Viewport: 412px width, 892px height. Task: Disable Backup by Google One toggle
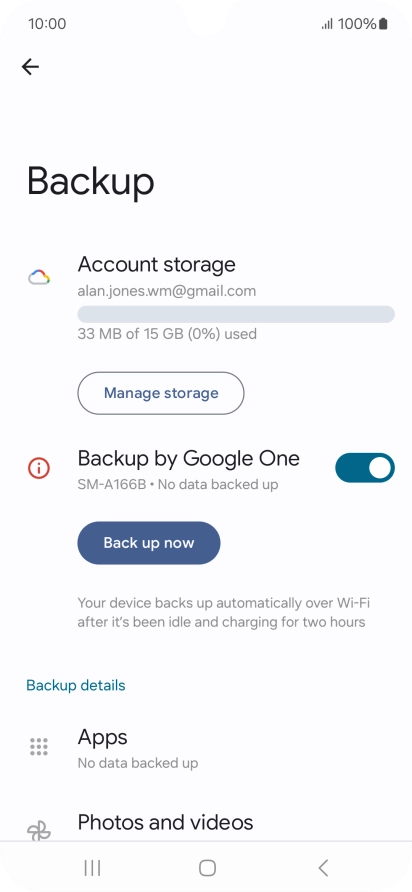point(365,468)
